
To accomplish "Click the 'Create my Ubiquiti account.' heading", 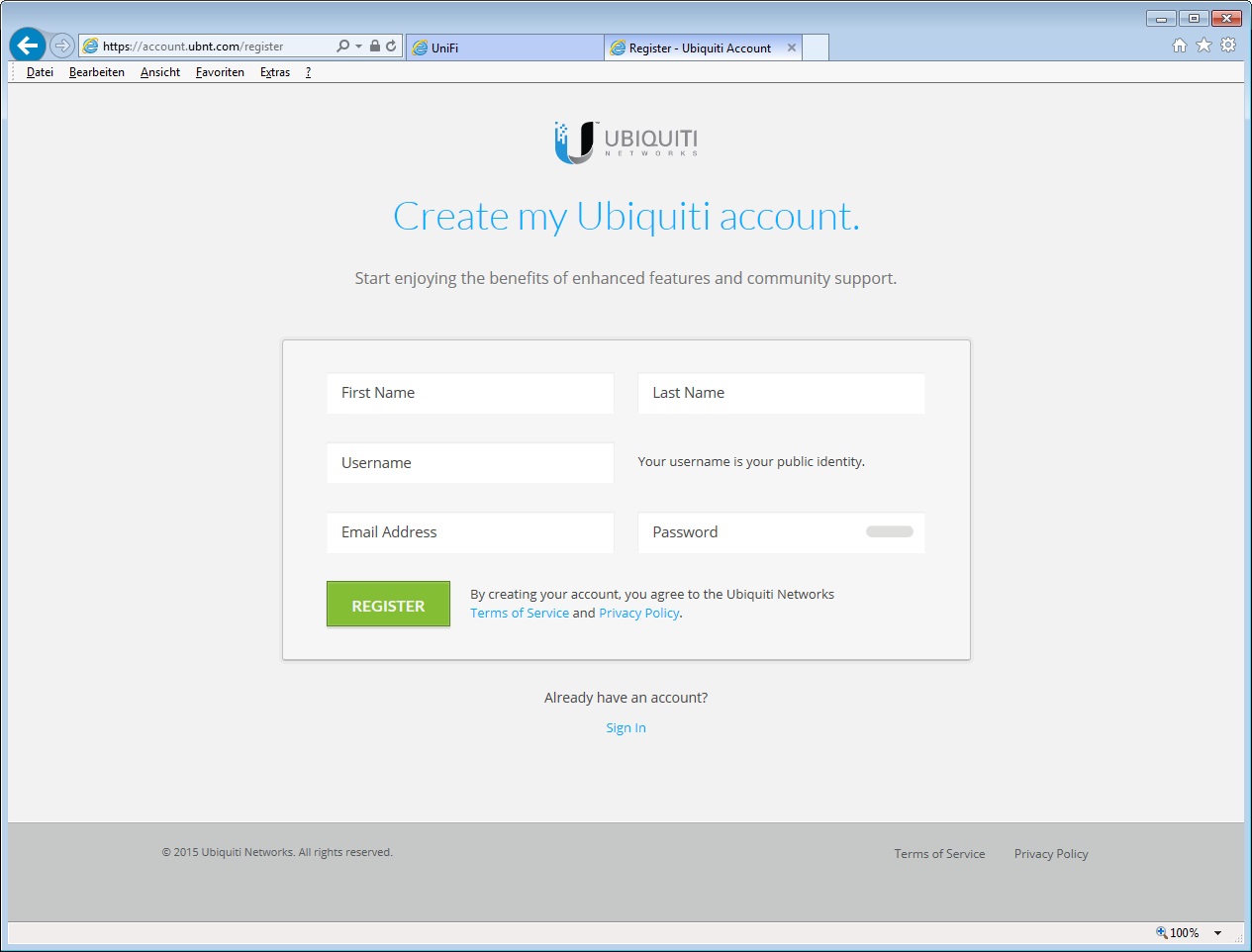I will (x=626, y=217).
